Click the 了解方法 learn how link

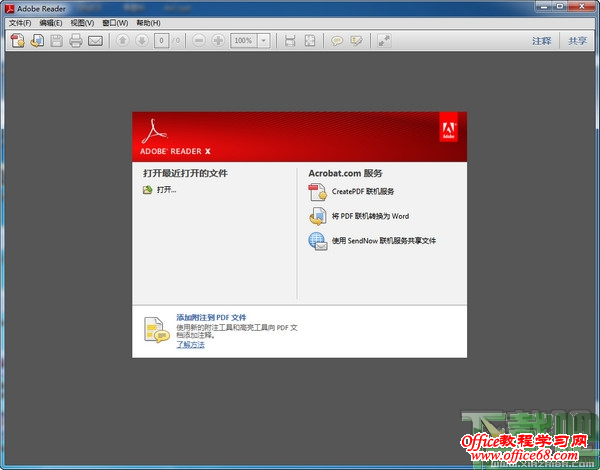click(190, 344)
